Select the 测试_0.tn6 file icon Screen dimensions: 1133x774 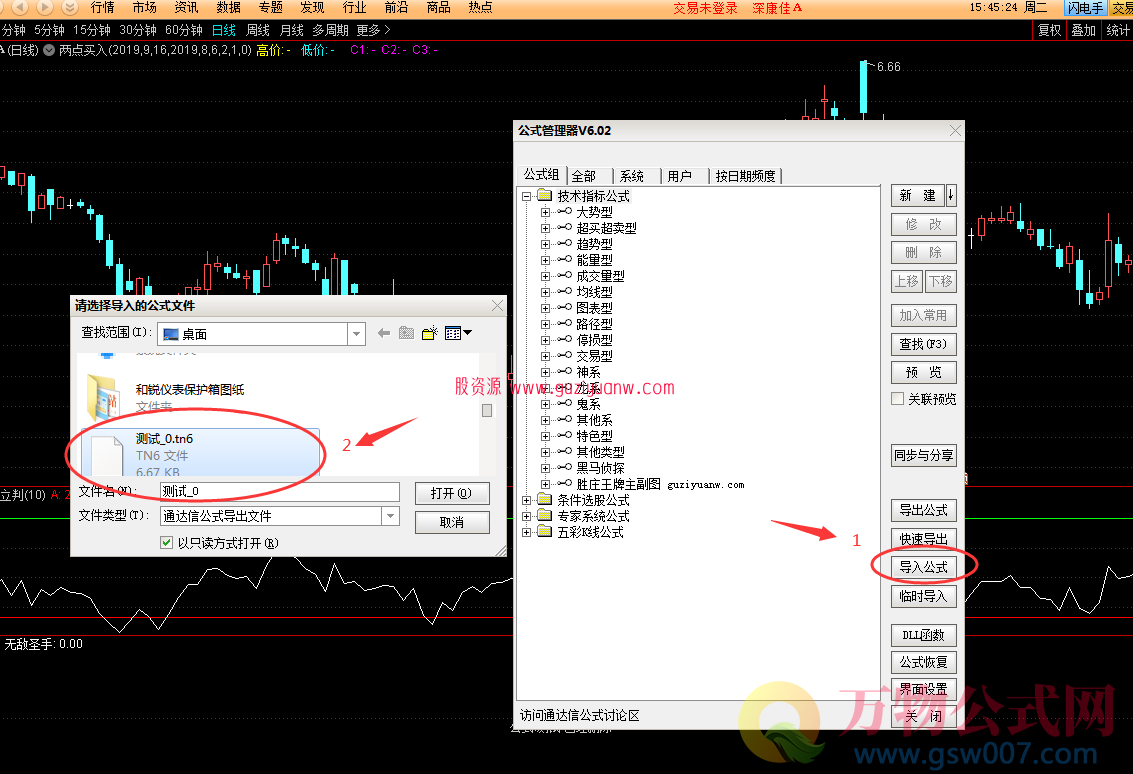coord(106,453)
